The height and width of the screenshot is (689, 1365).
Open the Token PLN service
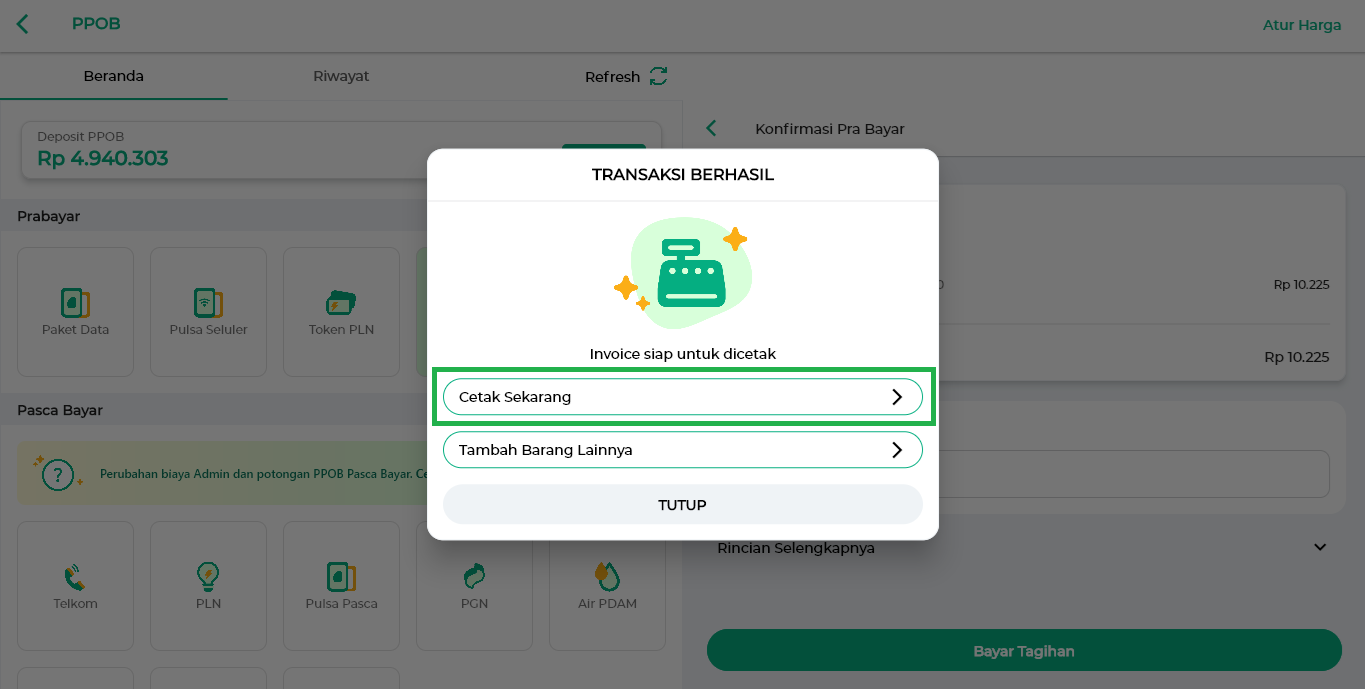click(x=341, y=312)
